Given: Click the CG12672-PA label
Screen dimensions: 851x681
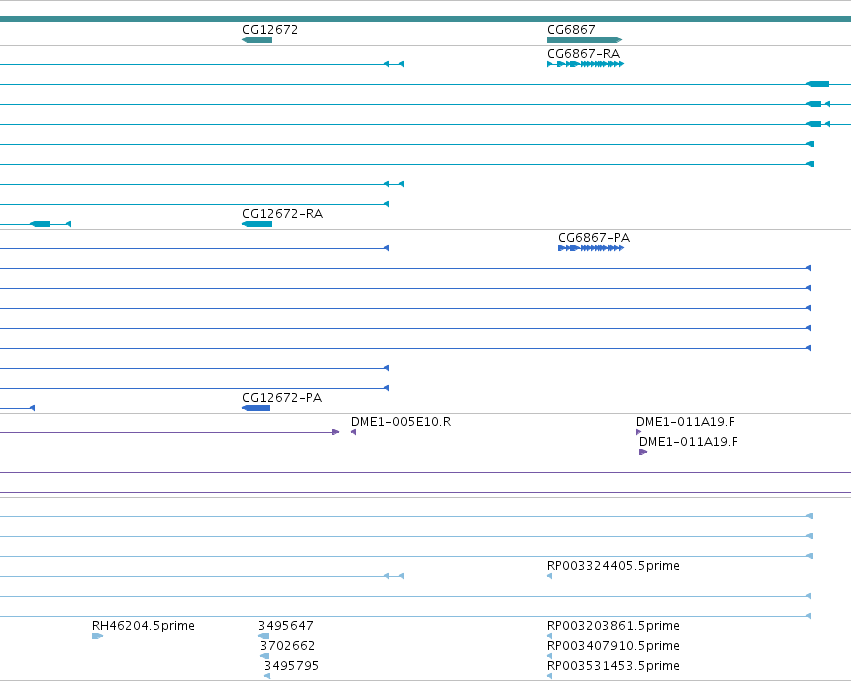Looking at the screenshot, I should 282,398.
